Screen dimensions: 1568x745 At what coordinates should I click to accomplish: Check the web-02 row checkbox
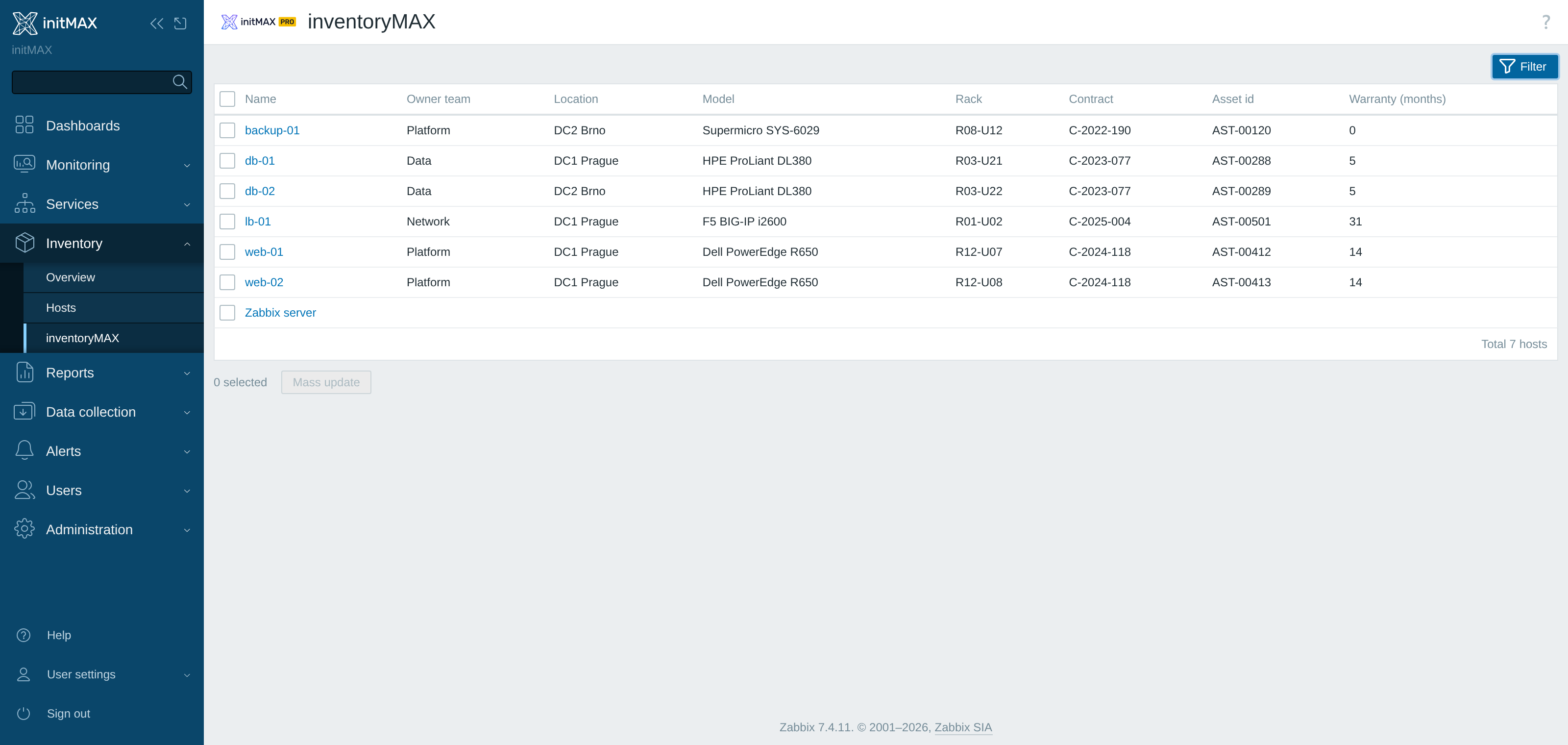click(227, 282)
